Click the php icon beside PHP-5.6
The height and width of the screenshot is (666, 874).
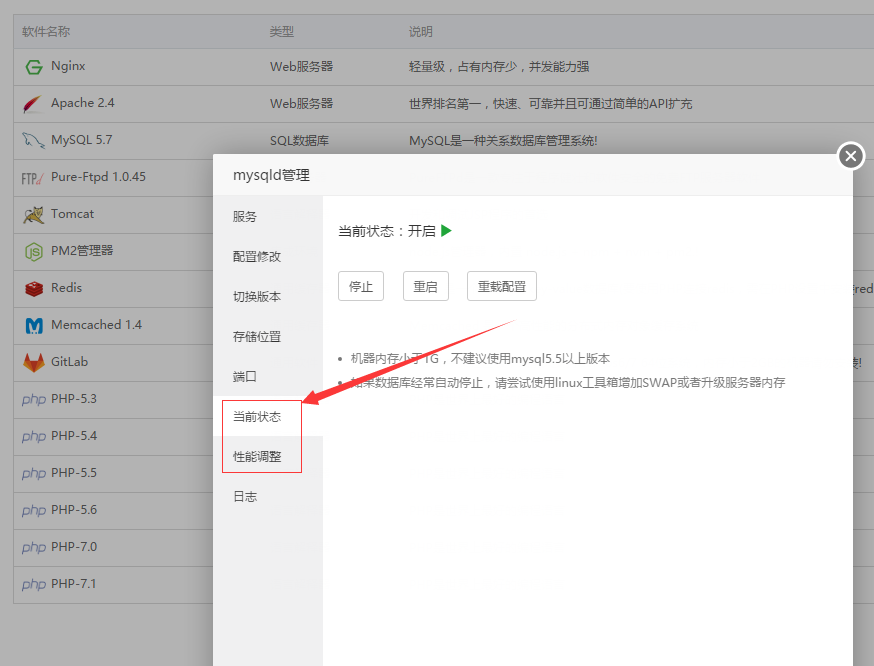pyautogui.click(x=34, y=511)
